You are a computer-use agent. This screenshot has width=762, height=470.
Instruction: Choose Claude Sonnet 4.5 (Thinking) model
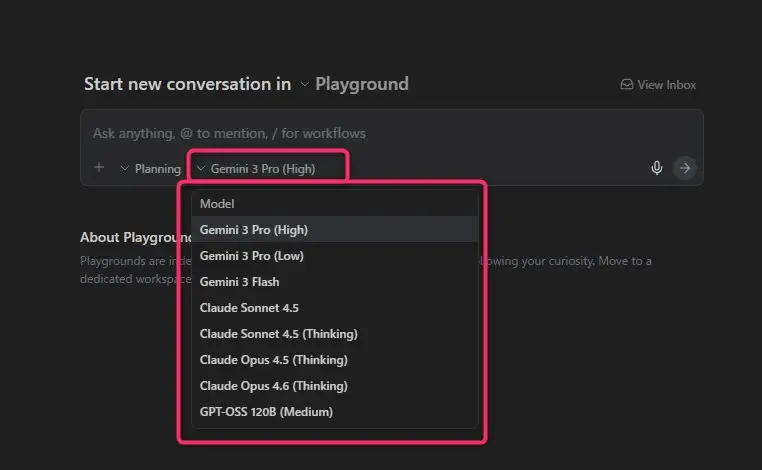pyautogui.click(x=335, y=334)
